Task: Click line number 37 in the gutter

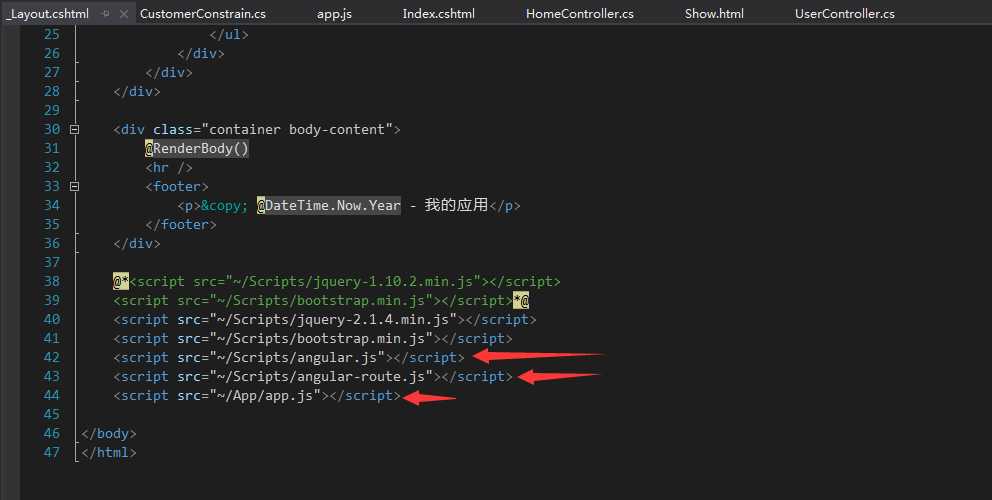Action: coord(52,262)
